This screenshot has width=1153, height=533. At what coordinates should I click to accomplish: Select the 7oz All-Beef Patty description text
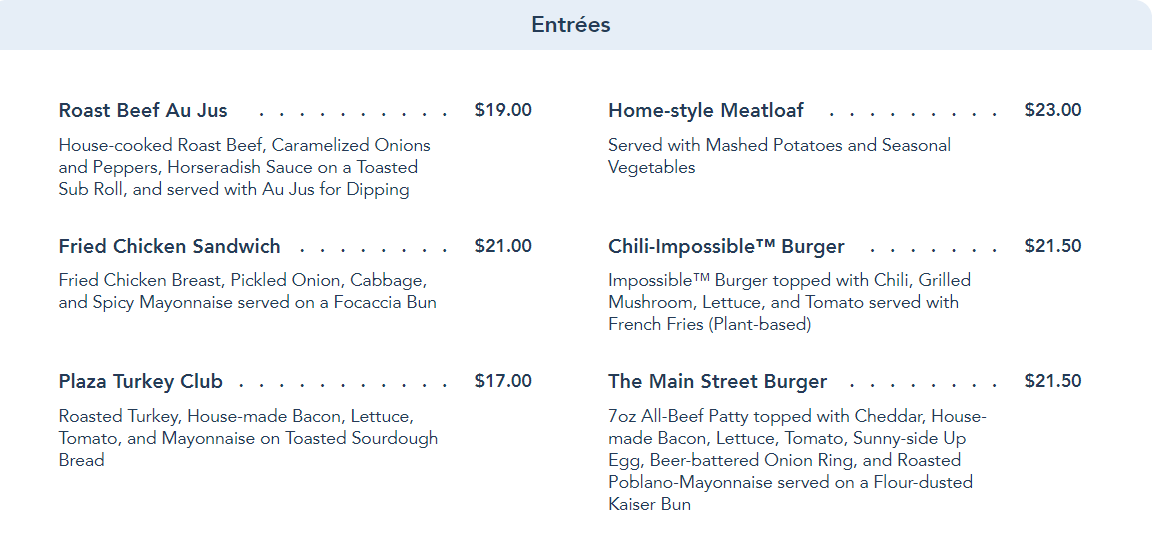pos(796,460)
